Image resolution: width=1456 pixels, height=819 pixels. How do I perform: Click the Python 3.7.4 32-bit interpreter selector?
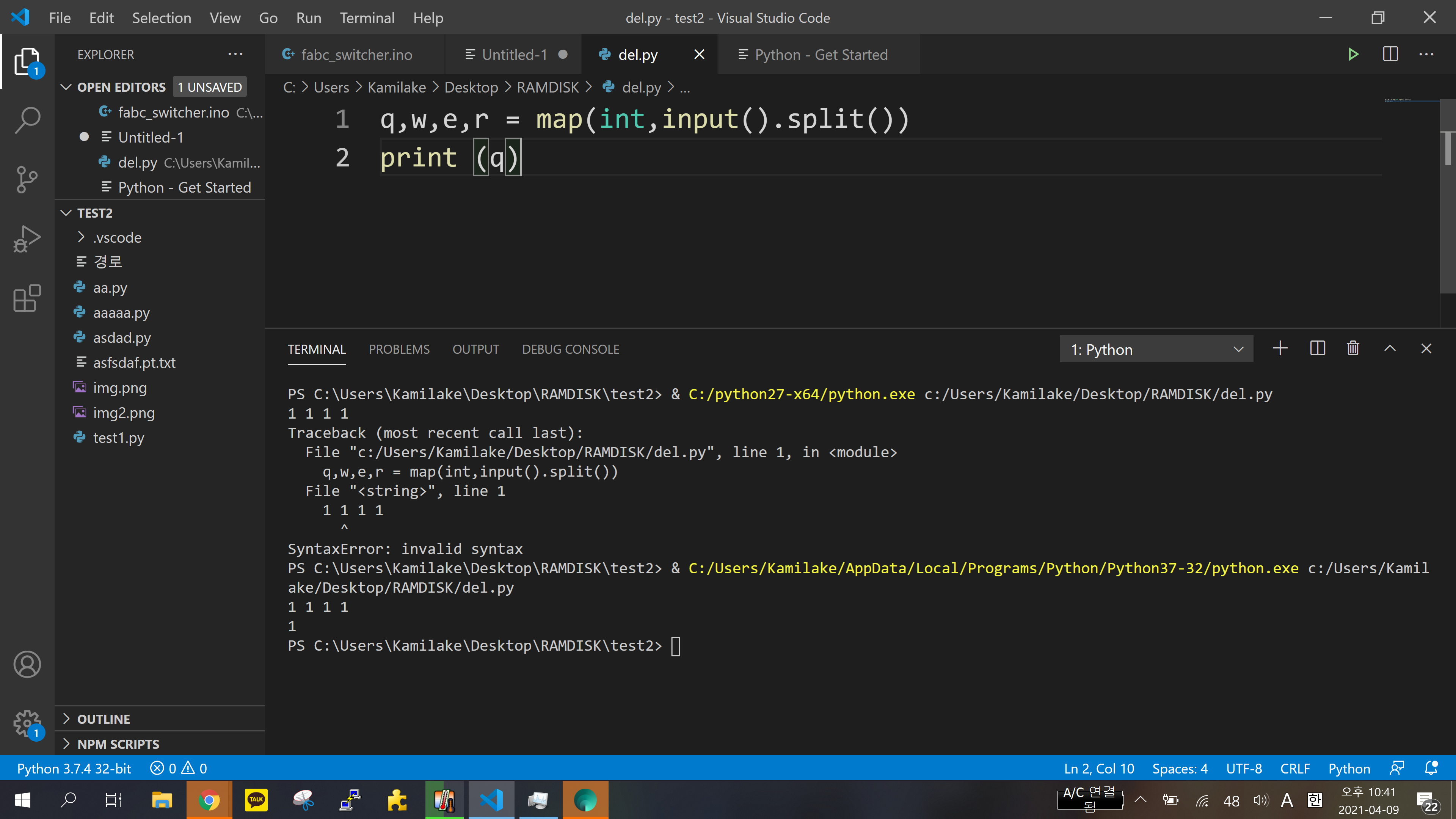point(74,769)
